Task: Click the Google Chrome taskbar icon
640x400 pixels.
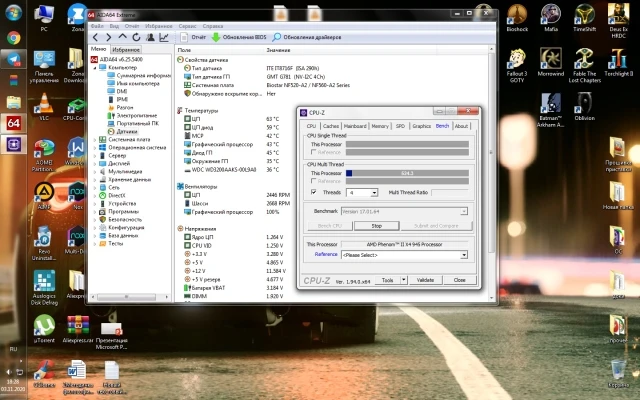Action: pyautogui.click(x=14, y=36)
